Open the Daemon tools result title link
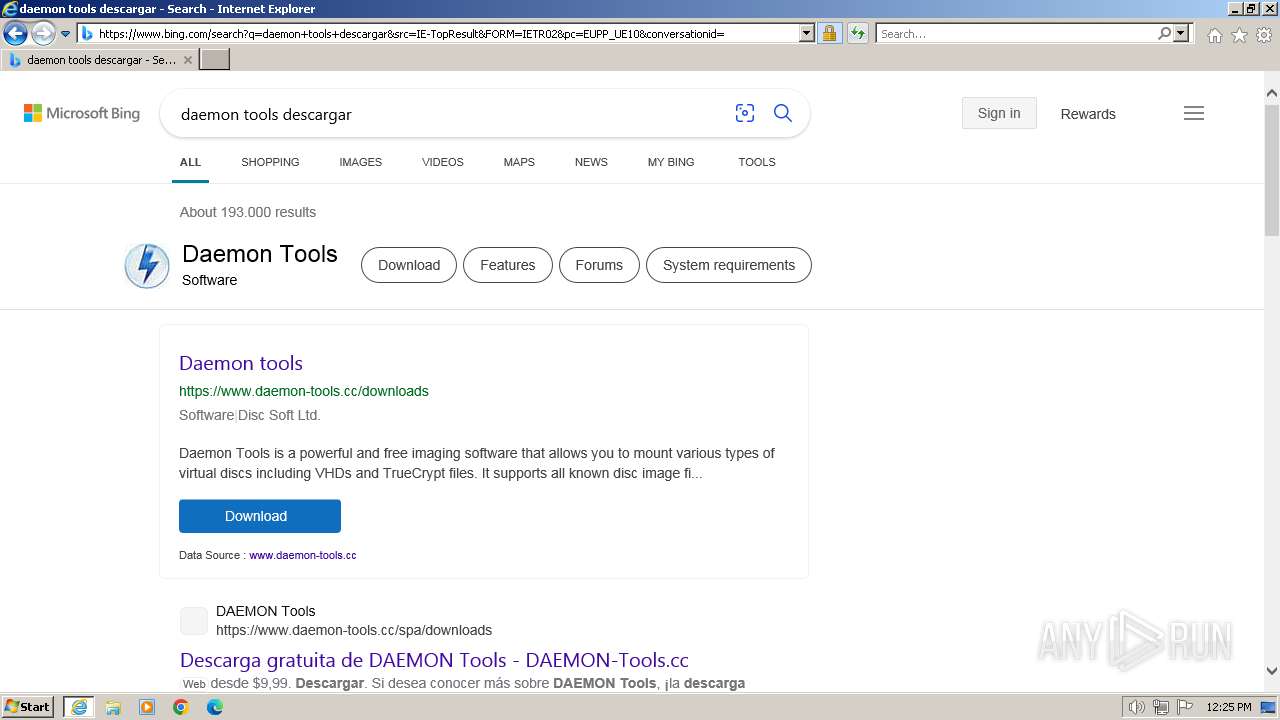The image size is (1280, 720). tap(241, 363)
